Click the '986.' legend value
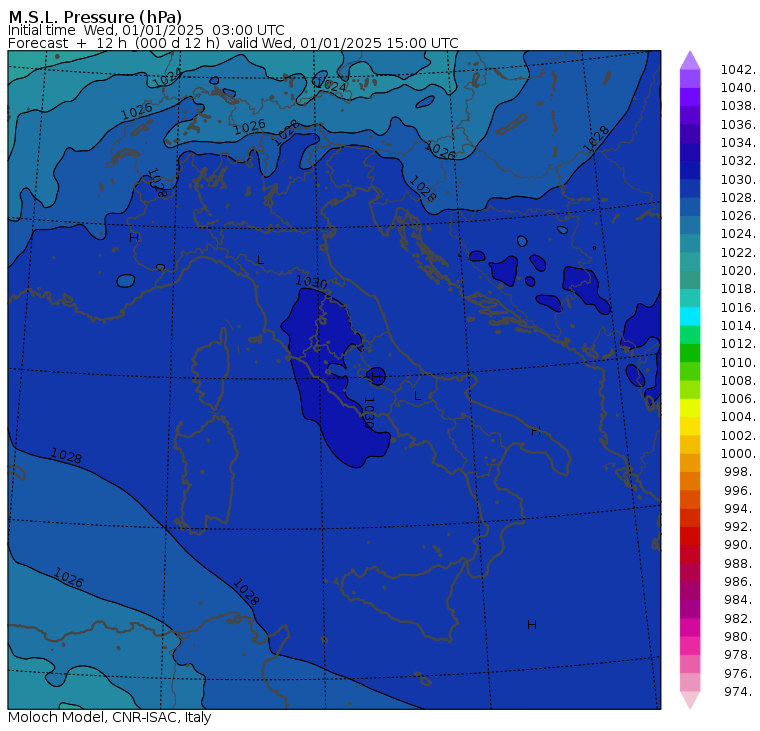The image size is (760, 731). tap(740, 581)
